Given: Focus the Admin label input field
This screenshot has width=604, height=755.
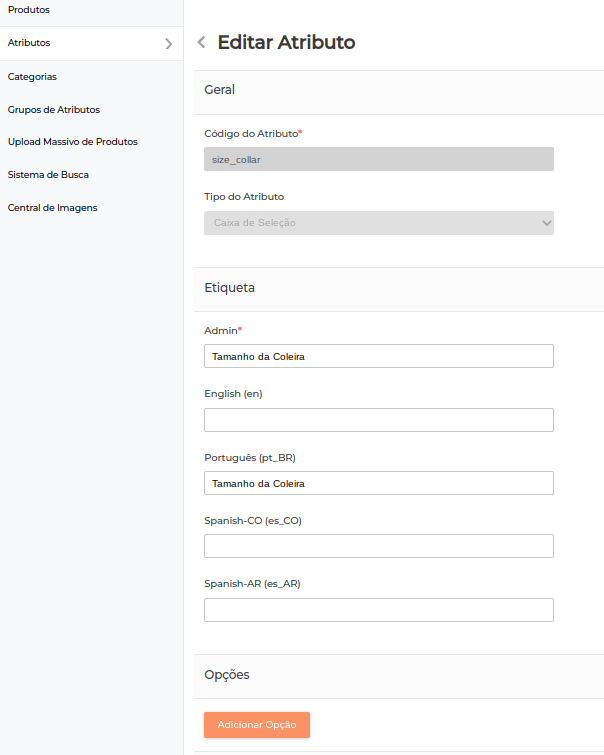Looking at the screenshot, I should pyautogui.click(x=378, y=356).
